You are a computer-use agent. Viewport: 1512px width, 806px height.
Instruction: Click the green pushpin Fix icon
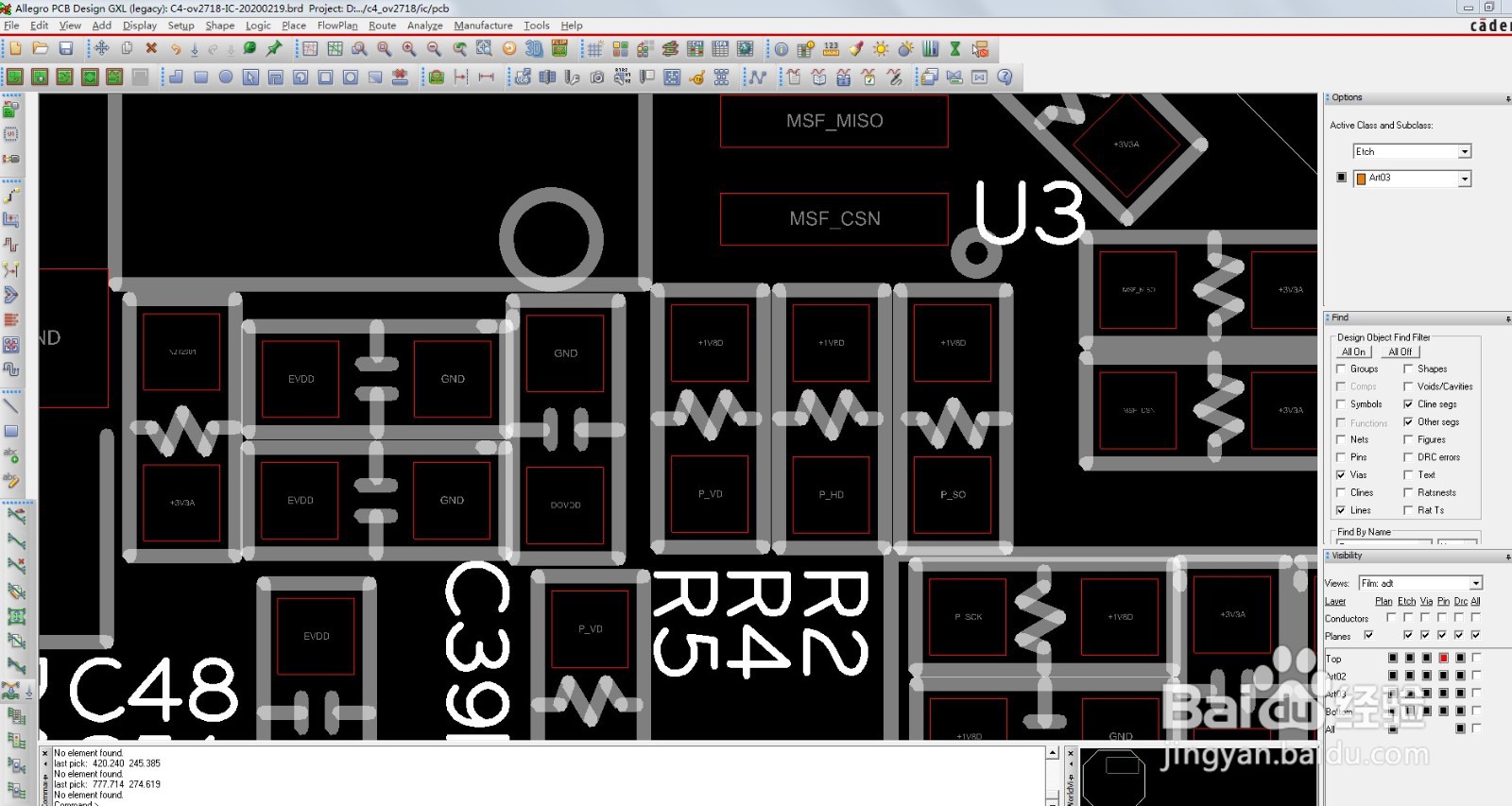[x=275, y=48]
